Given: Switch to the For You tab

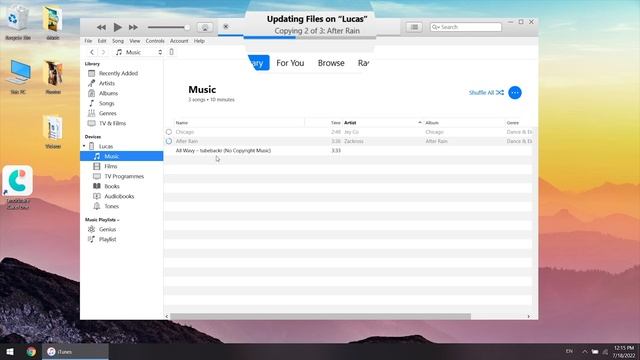Looking at the screenshot, I should (290, 63).
